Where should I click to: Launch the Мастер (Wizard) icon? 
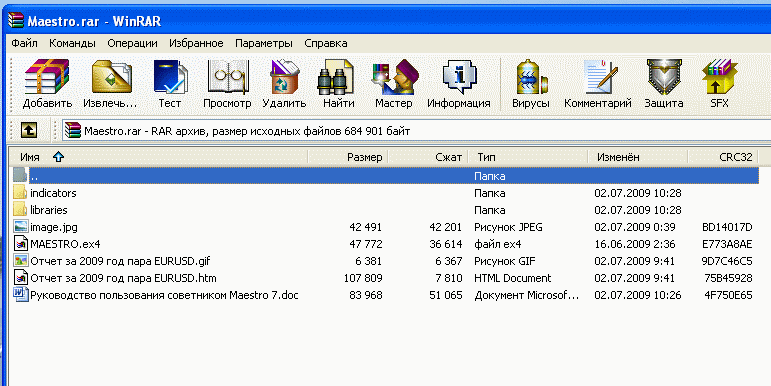click(394, 77)
